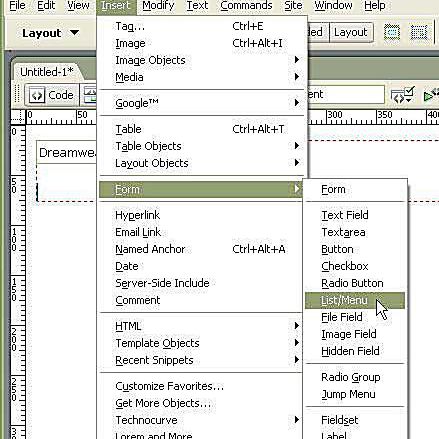Switch to the Untitled-1* document tab
This screenshot has height=439, width=439.
click(47, 72)
